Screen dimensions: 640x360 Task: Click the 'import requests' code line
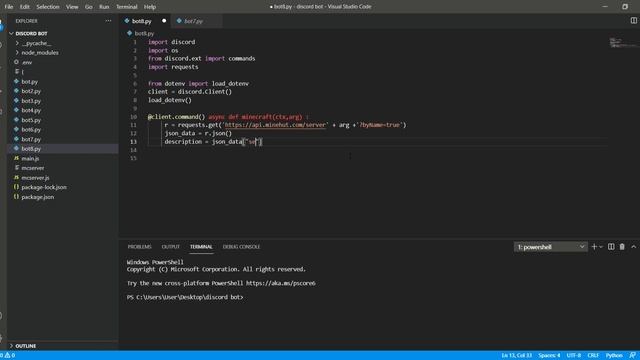173,67
